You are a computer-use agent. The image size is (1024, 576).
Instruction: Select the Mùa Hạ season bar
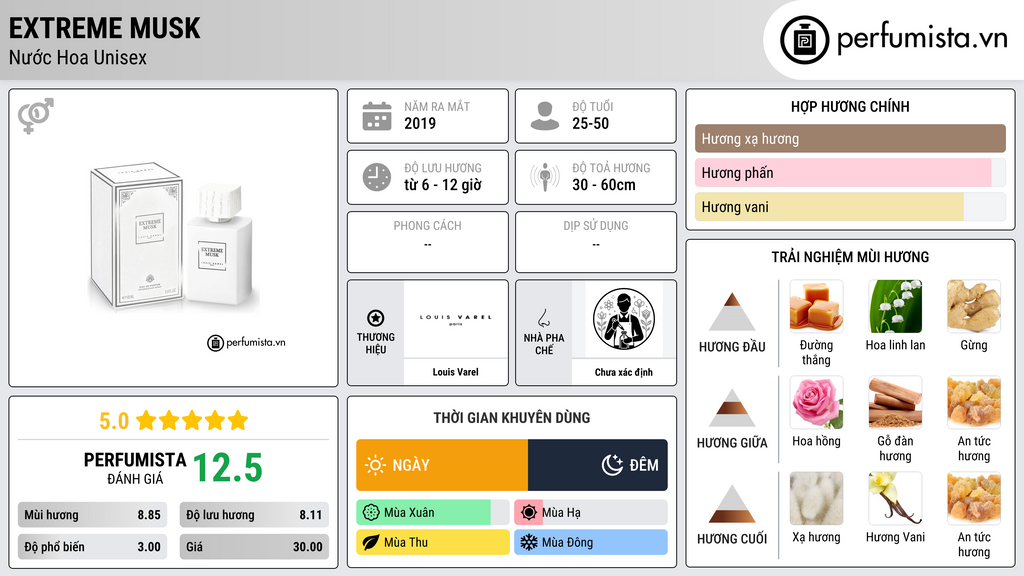(x=591, y=513)
